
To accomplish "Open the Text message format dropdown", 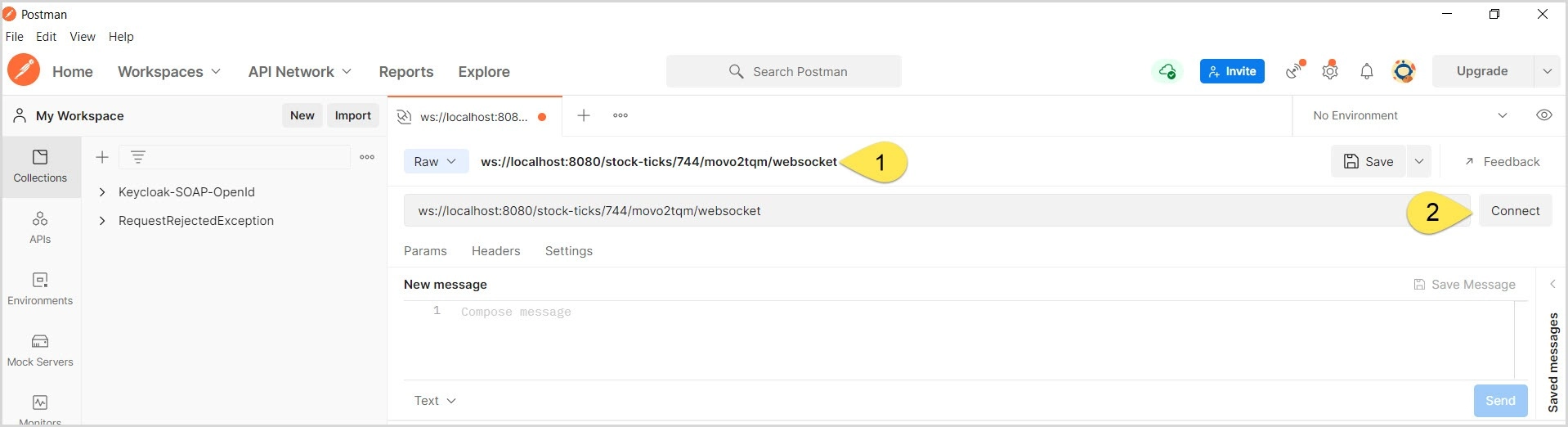I will [x=435, y=401].
